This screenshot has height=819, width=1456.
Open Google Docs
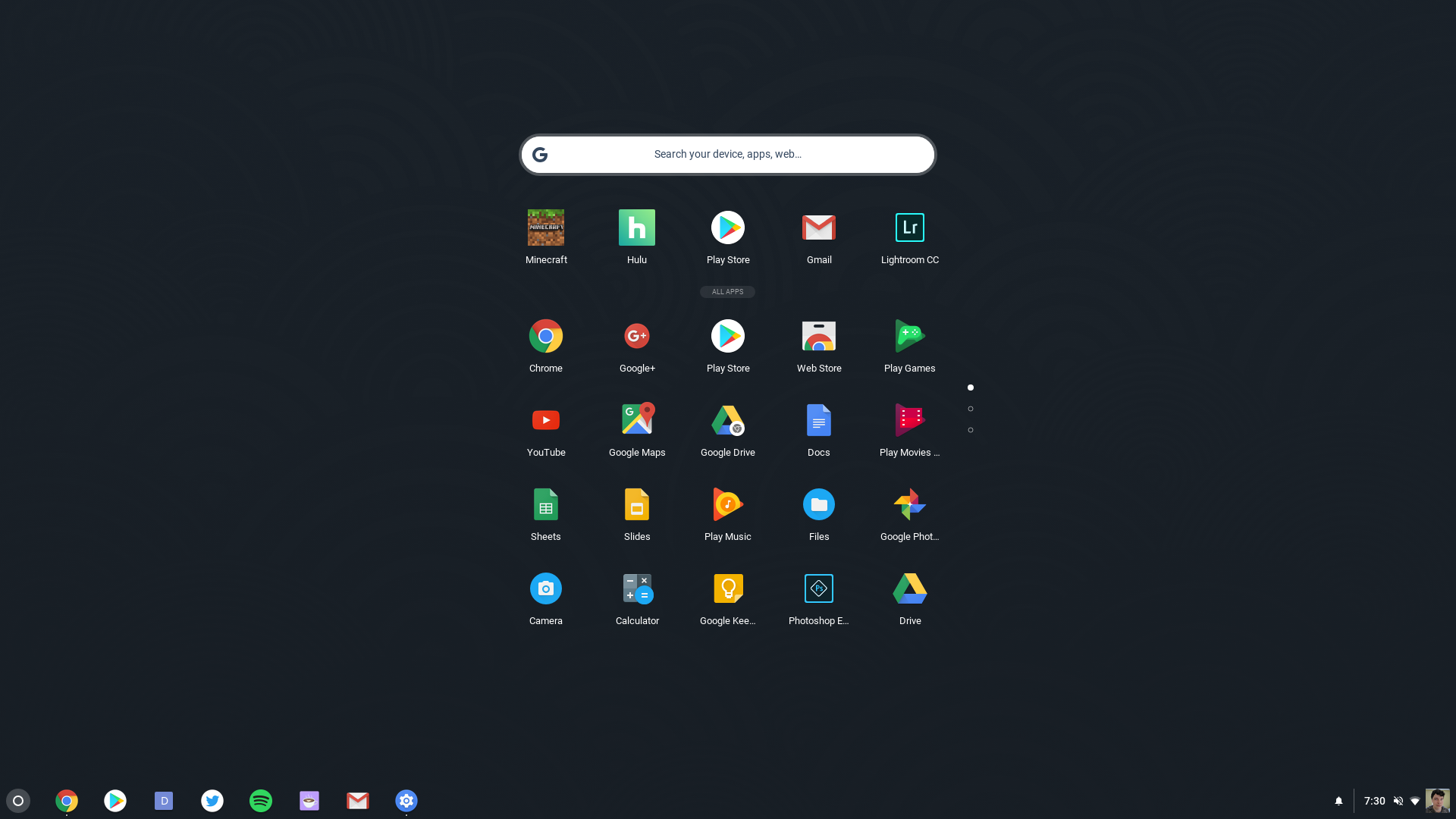click(x=819, y=420)
